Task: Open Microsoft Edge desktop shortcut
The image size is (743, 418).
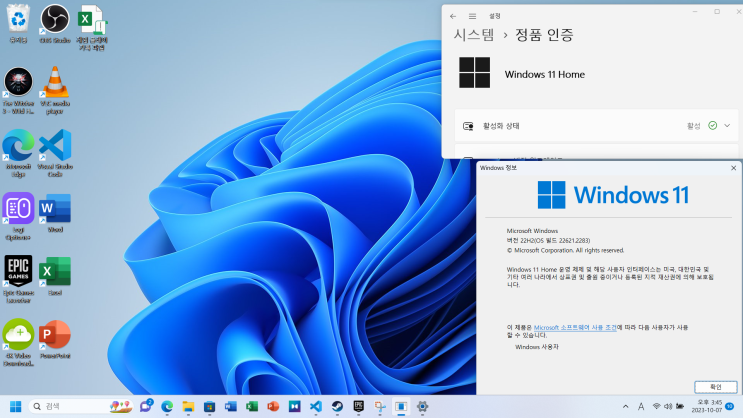Action: coord(18,154)
